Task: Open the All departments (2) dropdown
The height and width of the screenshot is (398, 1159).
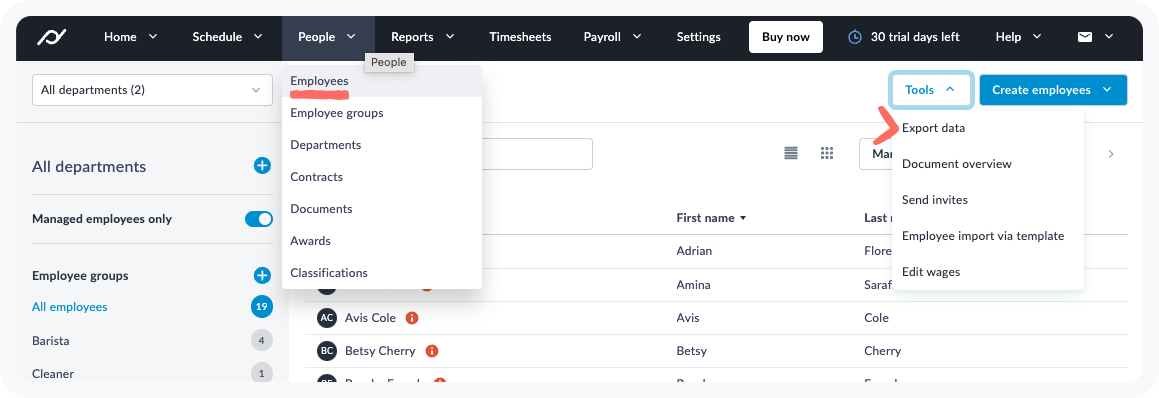Action: [x=152, y=90]
